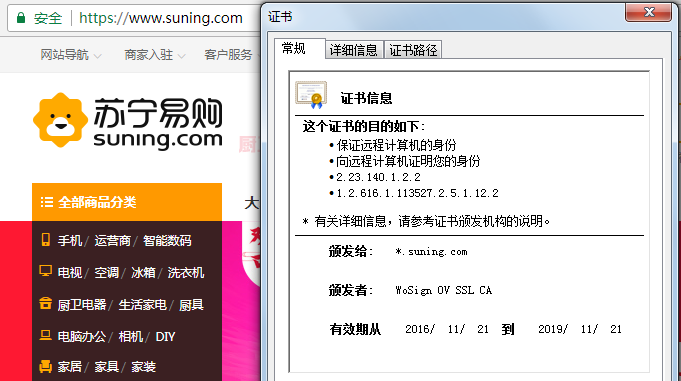681x381 pixels.
Task: Open the 生活家电 category link
Action: pos(143,305)
